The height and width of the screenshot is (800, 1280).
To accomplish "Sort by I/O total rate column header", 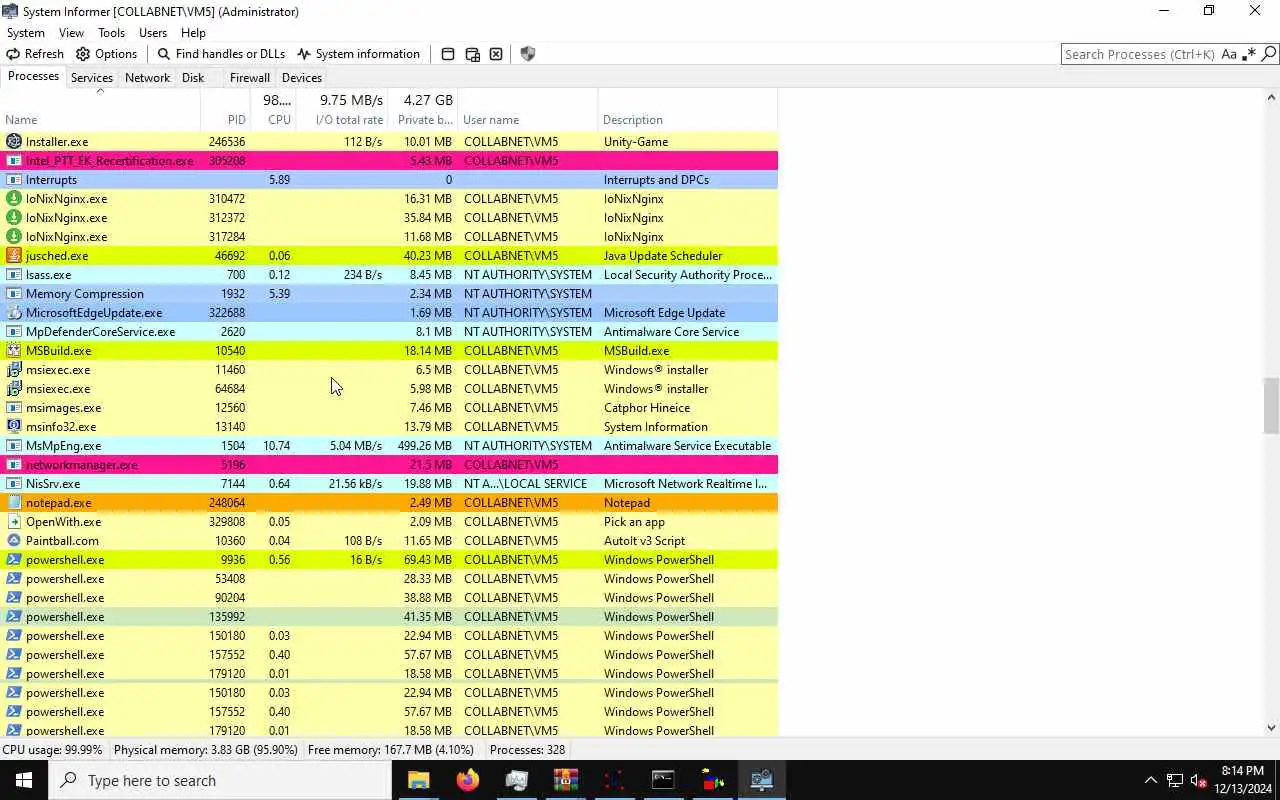I will [x=342, y=110].
